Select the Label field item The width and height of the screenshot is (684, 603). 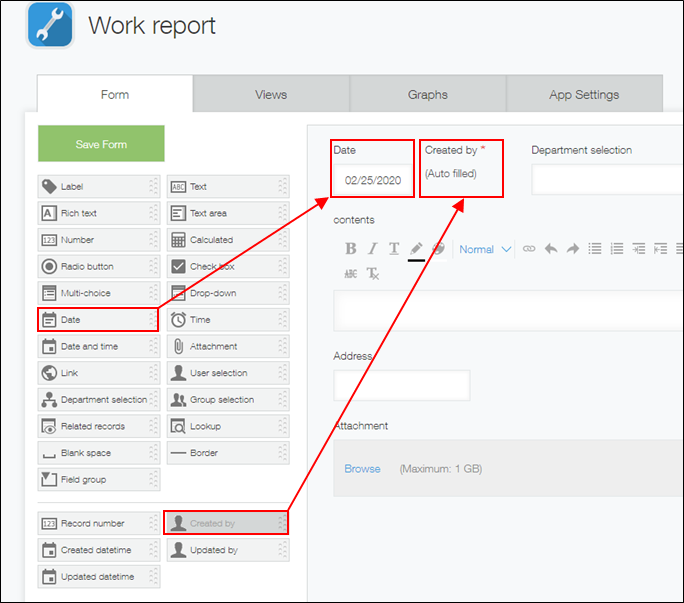pyautogui.click(x=99, y=187)
